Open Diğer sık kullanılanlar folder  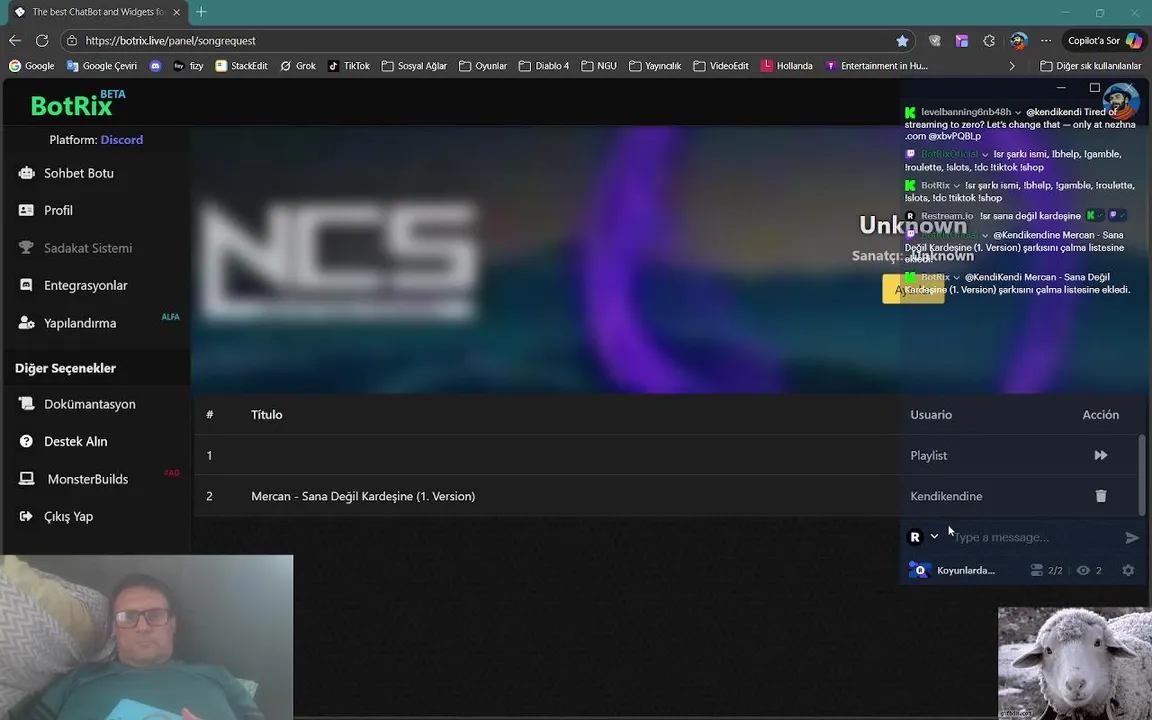(x=1090, y=65)
